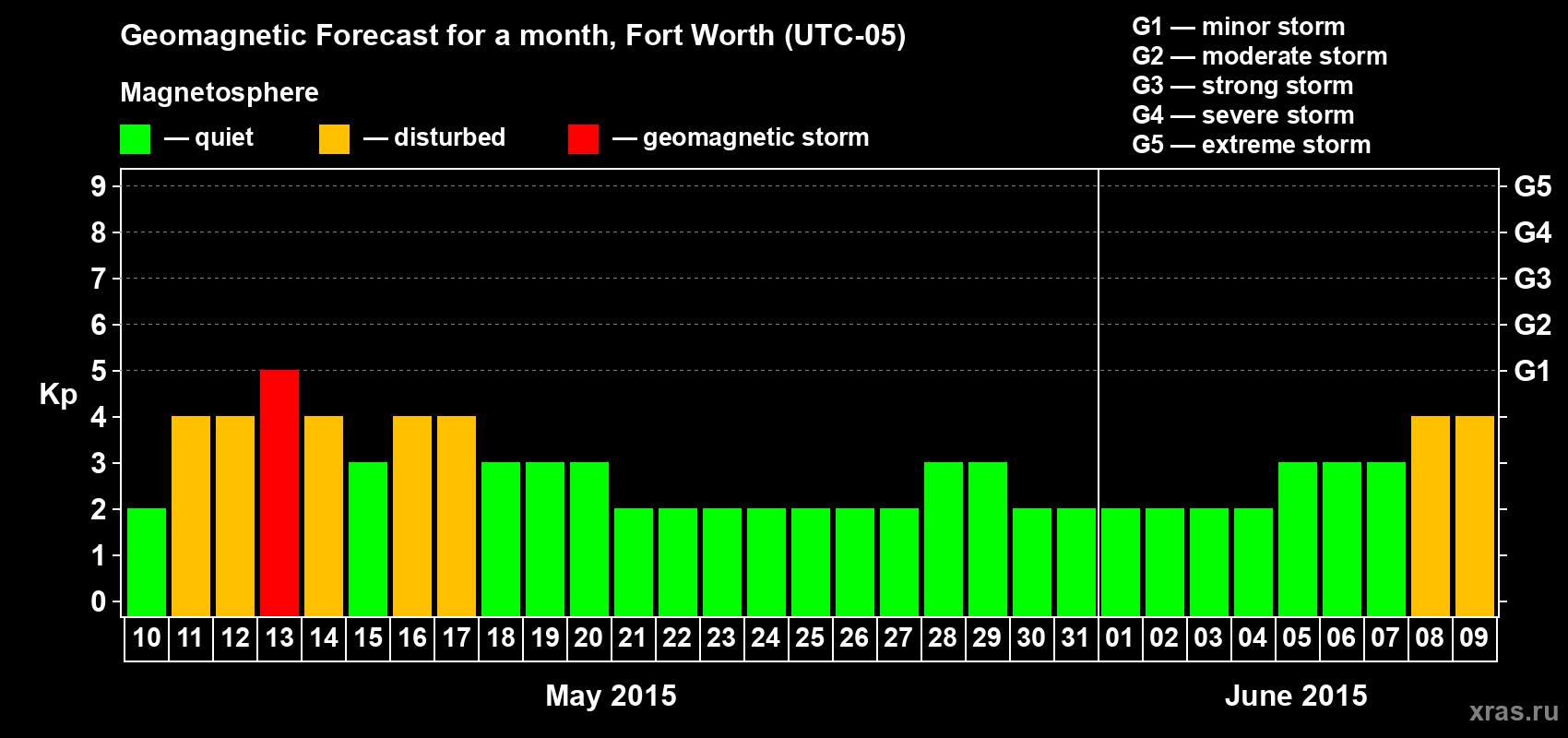The image size is (1568, 738).
Task: Select the green bar for June 05
Action: tap(1298, 539)
